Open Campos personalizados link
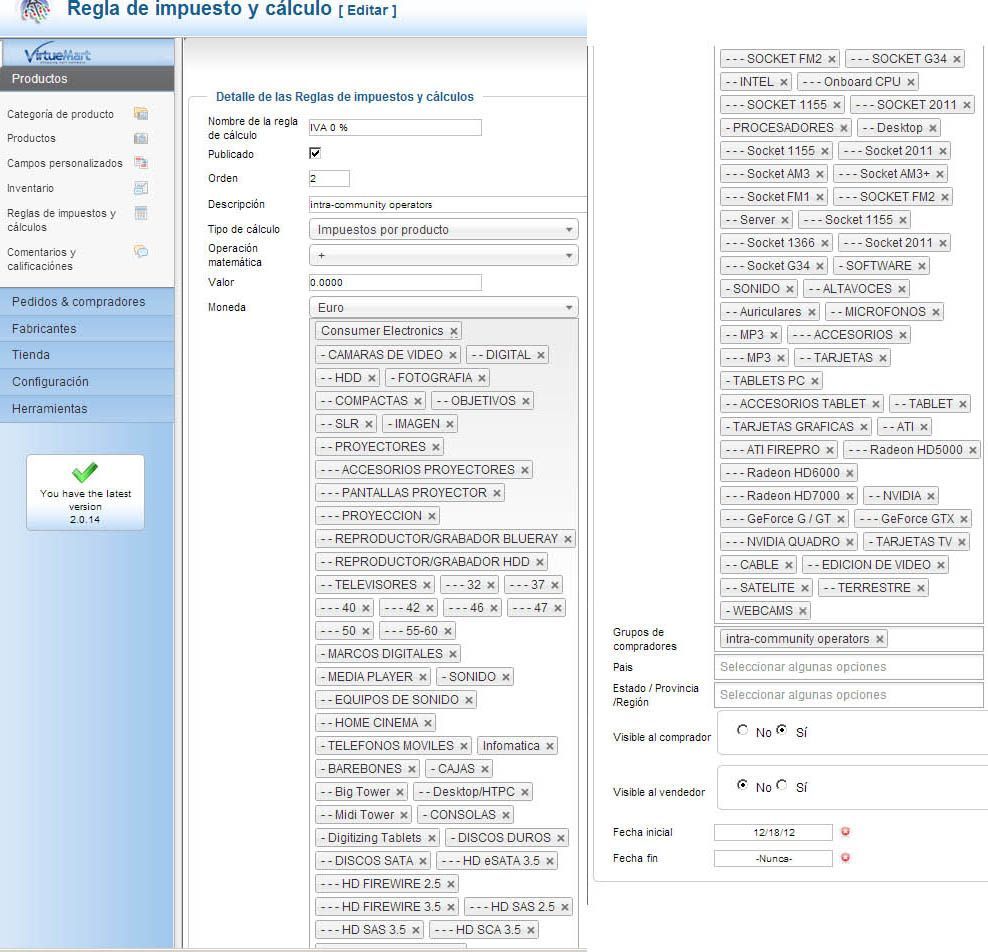Image resolution: width=988 pixels, height=952 pixels. point(65,163)
